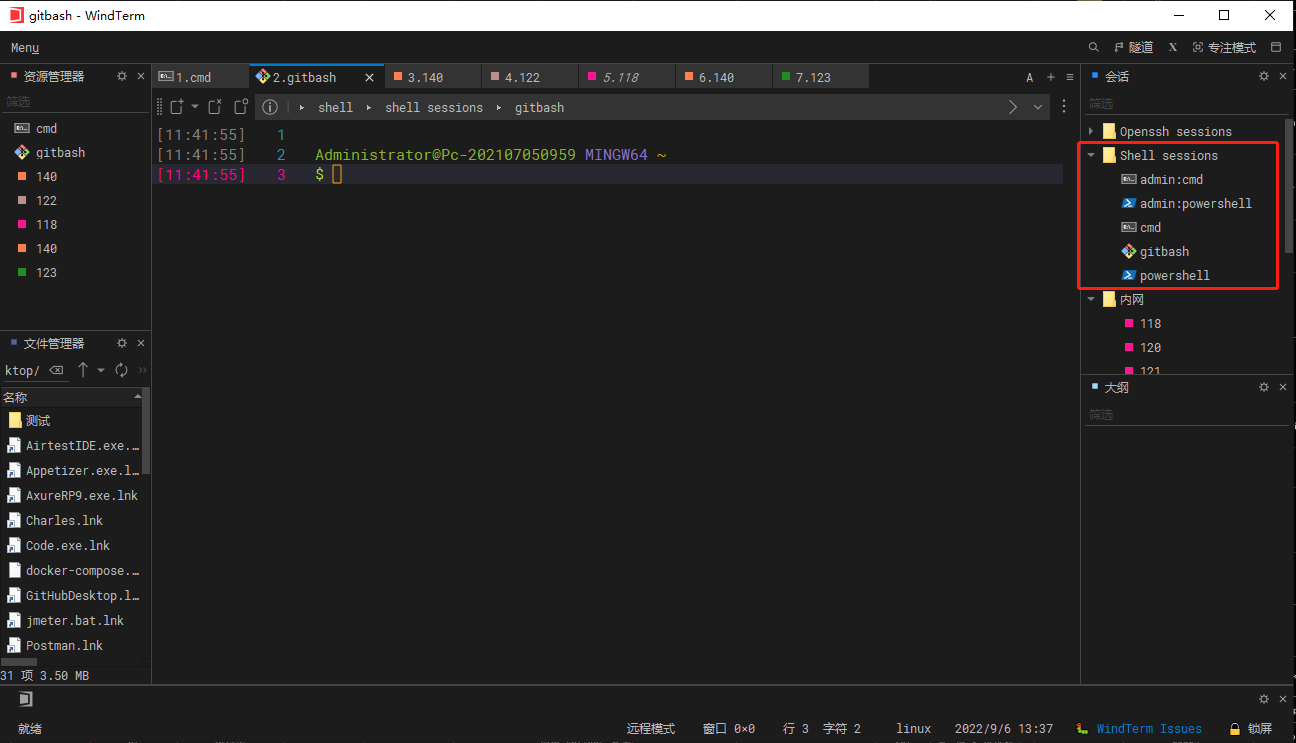Switch to the 5.118 tab

coord(627,77)
